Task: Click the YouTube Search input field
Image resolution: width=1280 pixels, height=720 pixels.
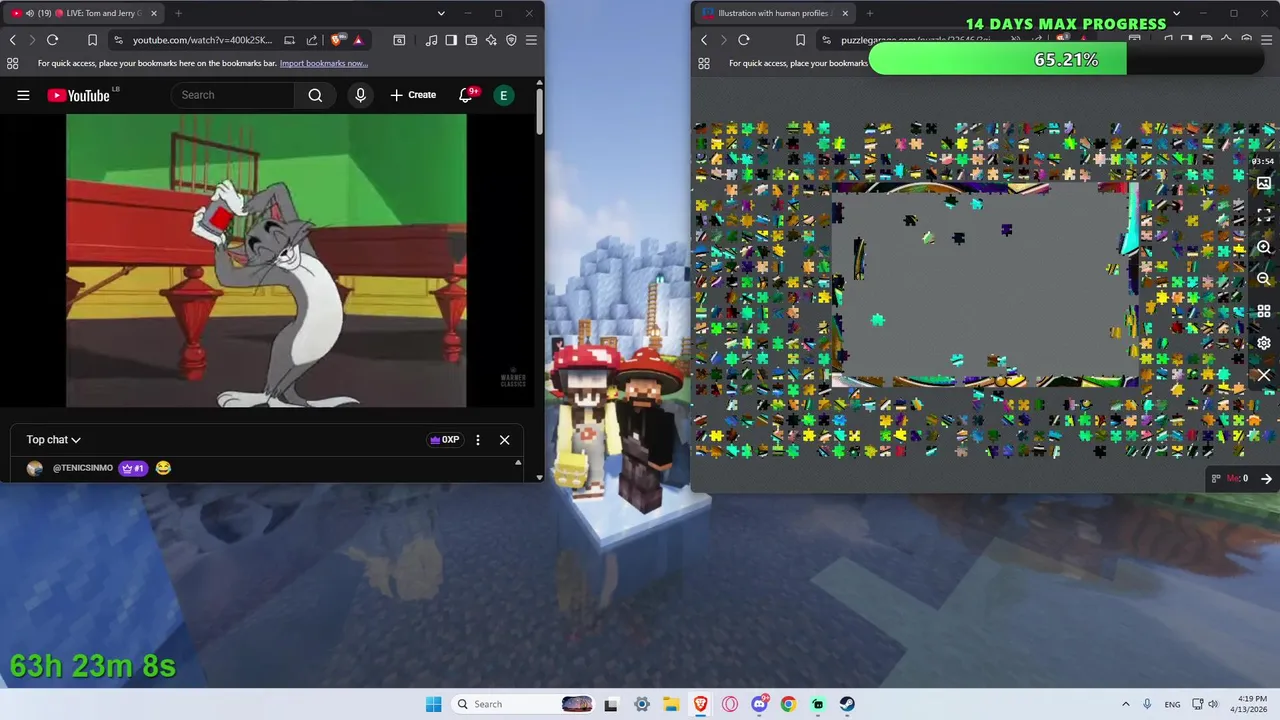Action: click(x=232, y=95)
